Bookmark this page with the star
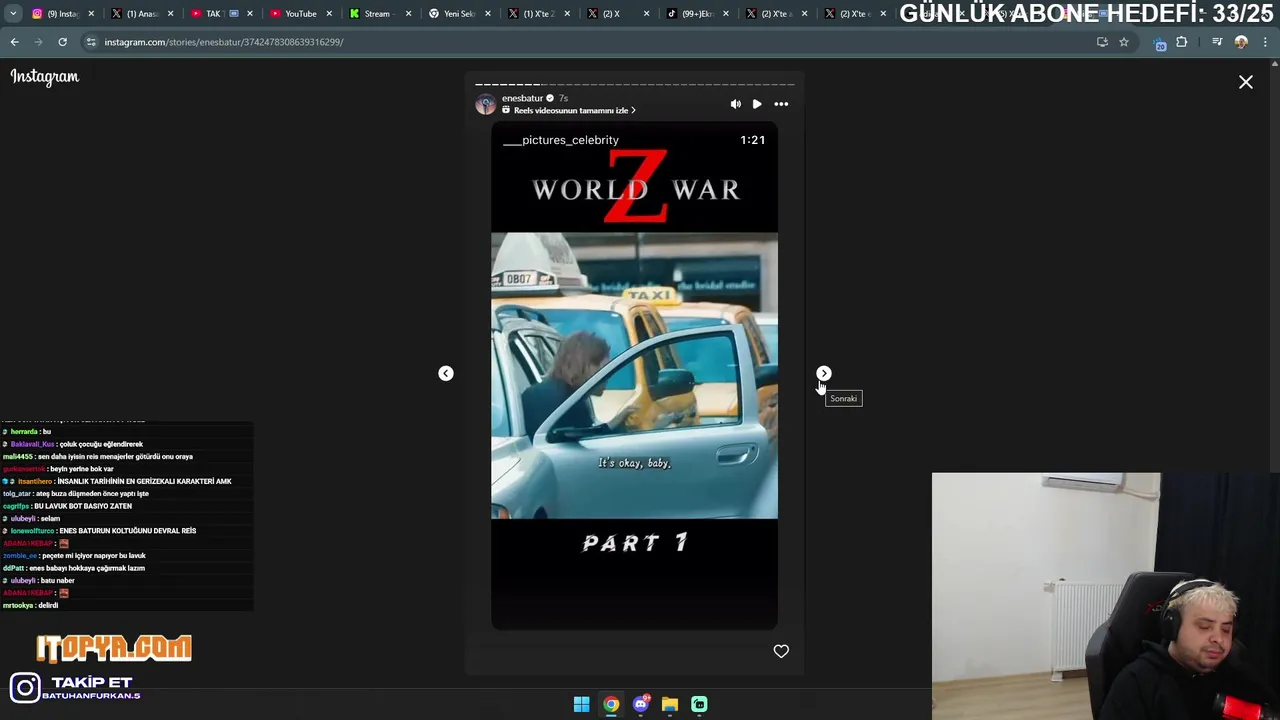The width and height of the screenshot is (1280, 720). tap(1124, 42)
